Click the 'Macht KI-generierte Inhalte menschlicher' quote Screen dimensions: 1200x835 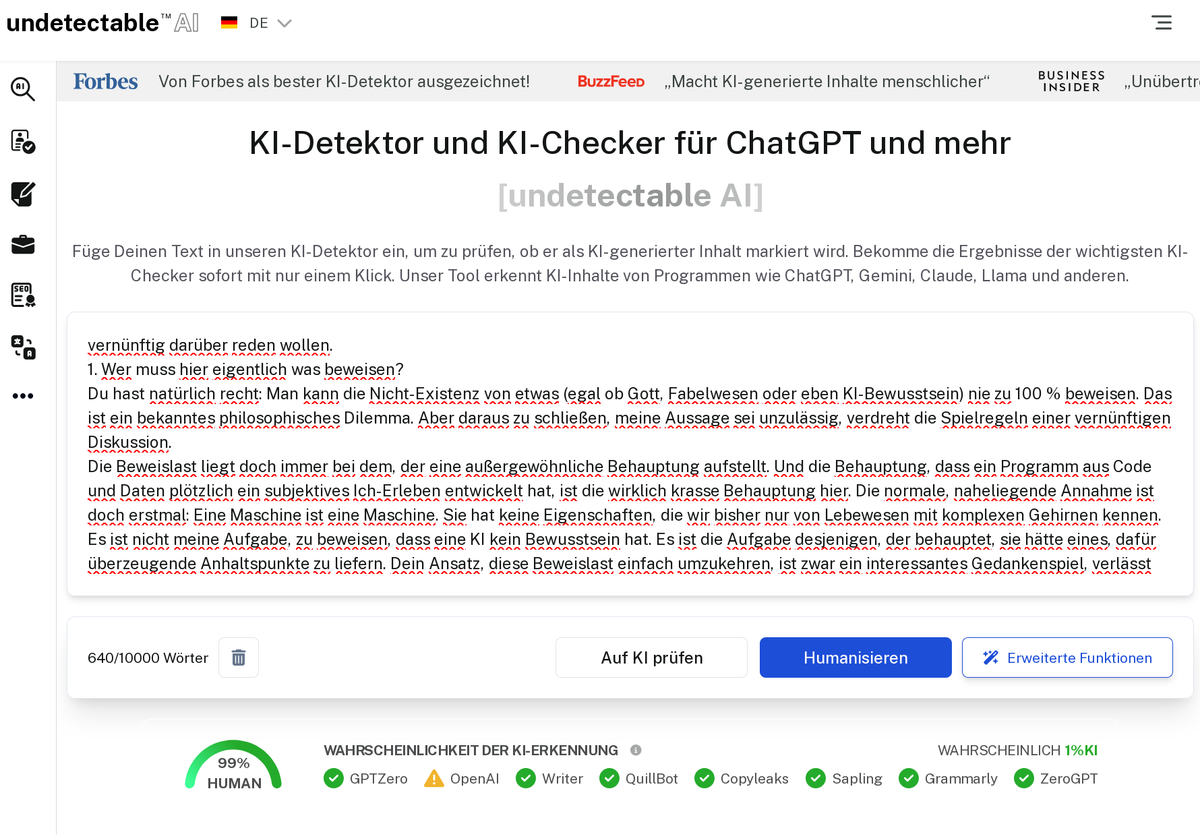(827, 81)
